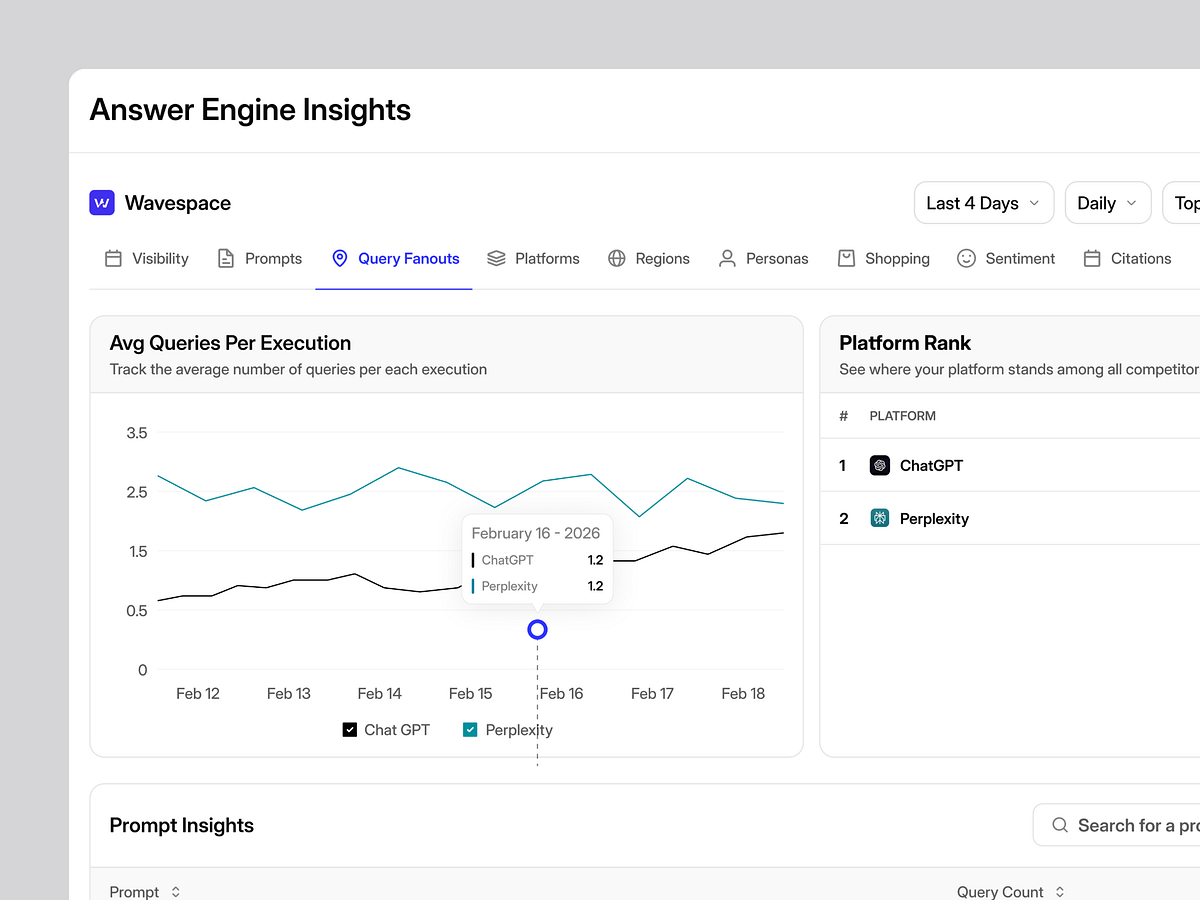Viewport: 1200px width, 900px height.
Task: Toggle the Chat GPT legend checkbox
Action: pos(350,730)
